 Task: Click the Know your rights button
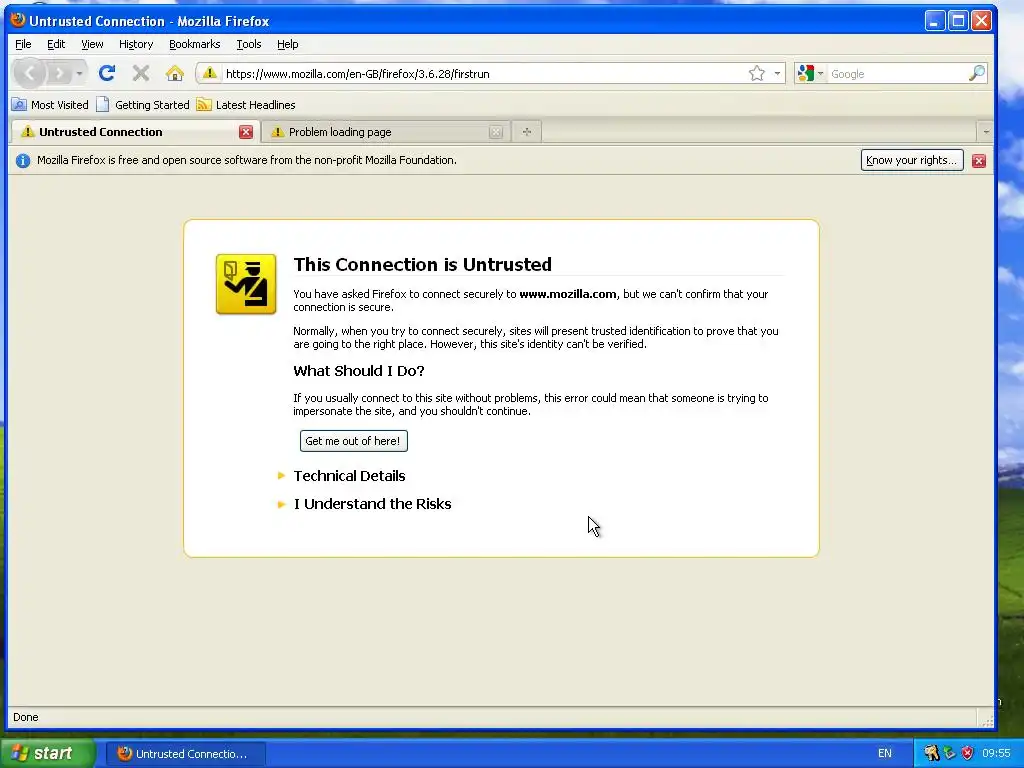click(x=912, y=160)
